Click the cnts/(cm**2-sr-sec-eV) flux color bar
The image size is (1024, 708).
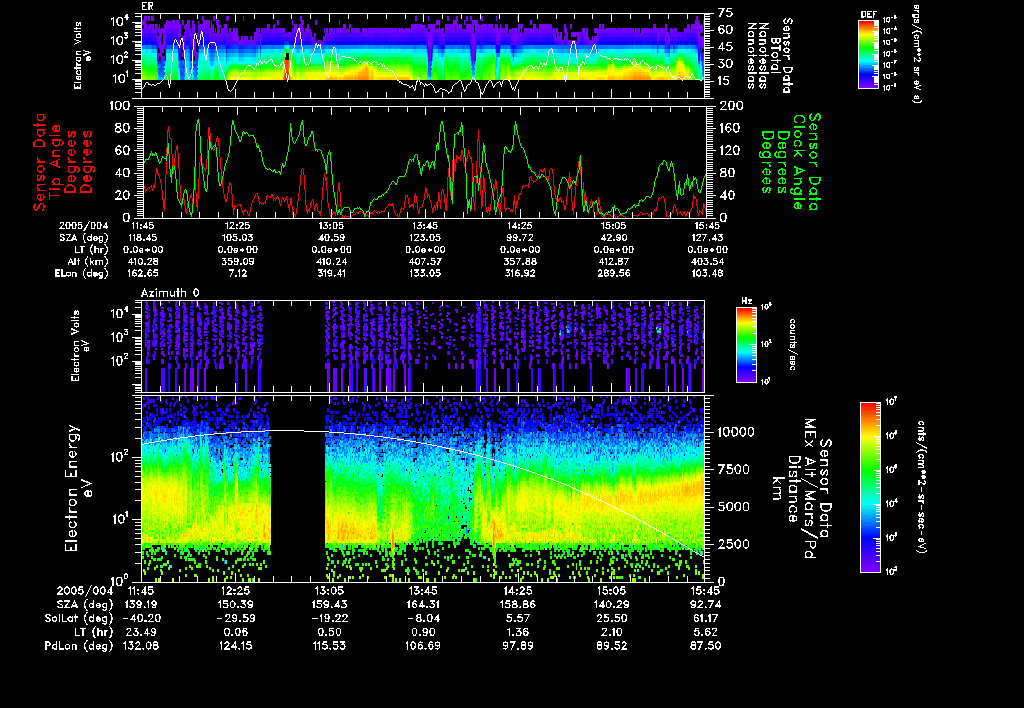point(870,487)
